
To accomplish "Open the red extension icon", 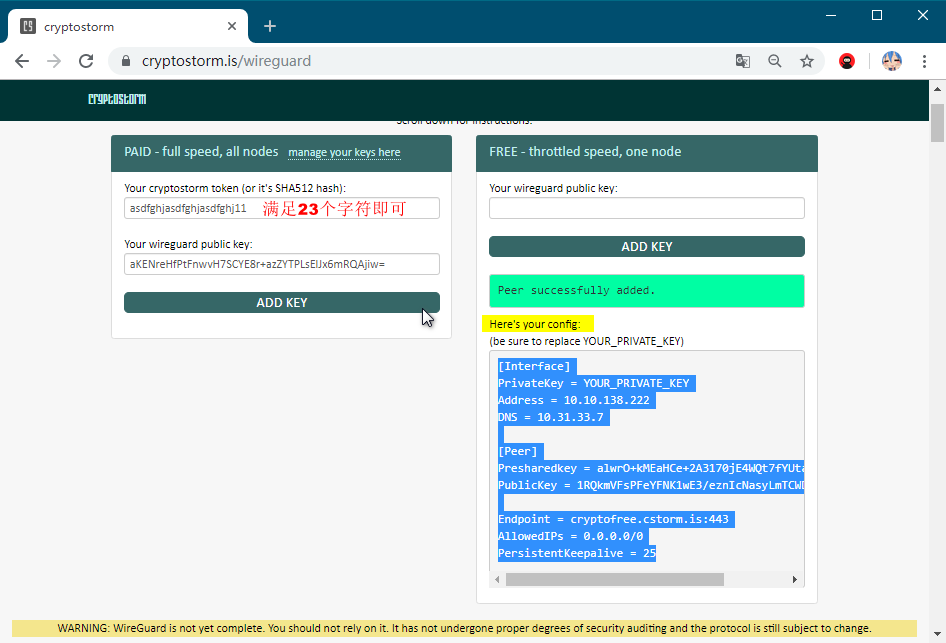I will pos(847,61).
